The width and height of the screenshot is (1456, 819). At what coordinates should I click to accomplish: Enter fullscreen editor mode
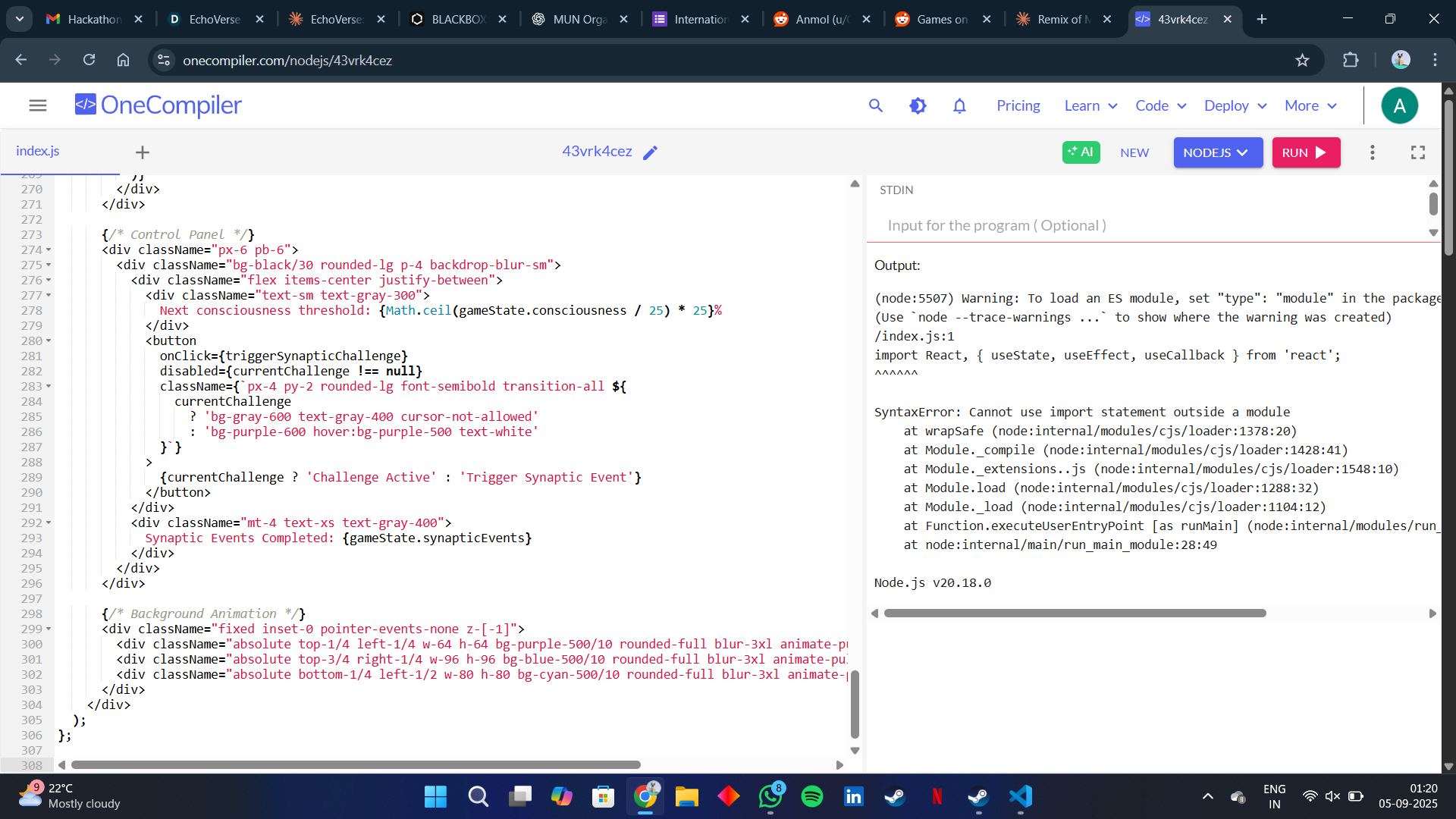click(x=1417, y=152)
